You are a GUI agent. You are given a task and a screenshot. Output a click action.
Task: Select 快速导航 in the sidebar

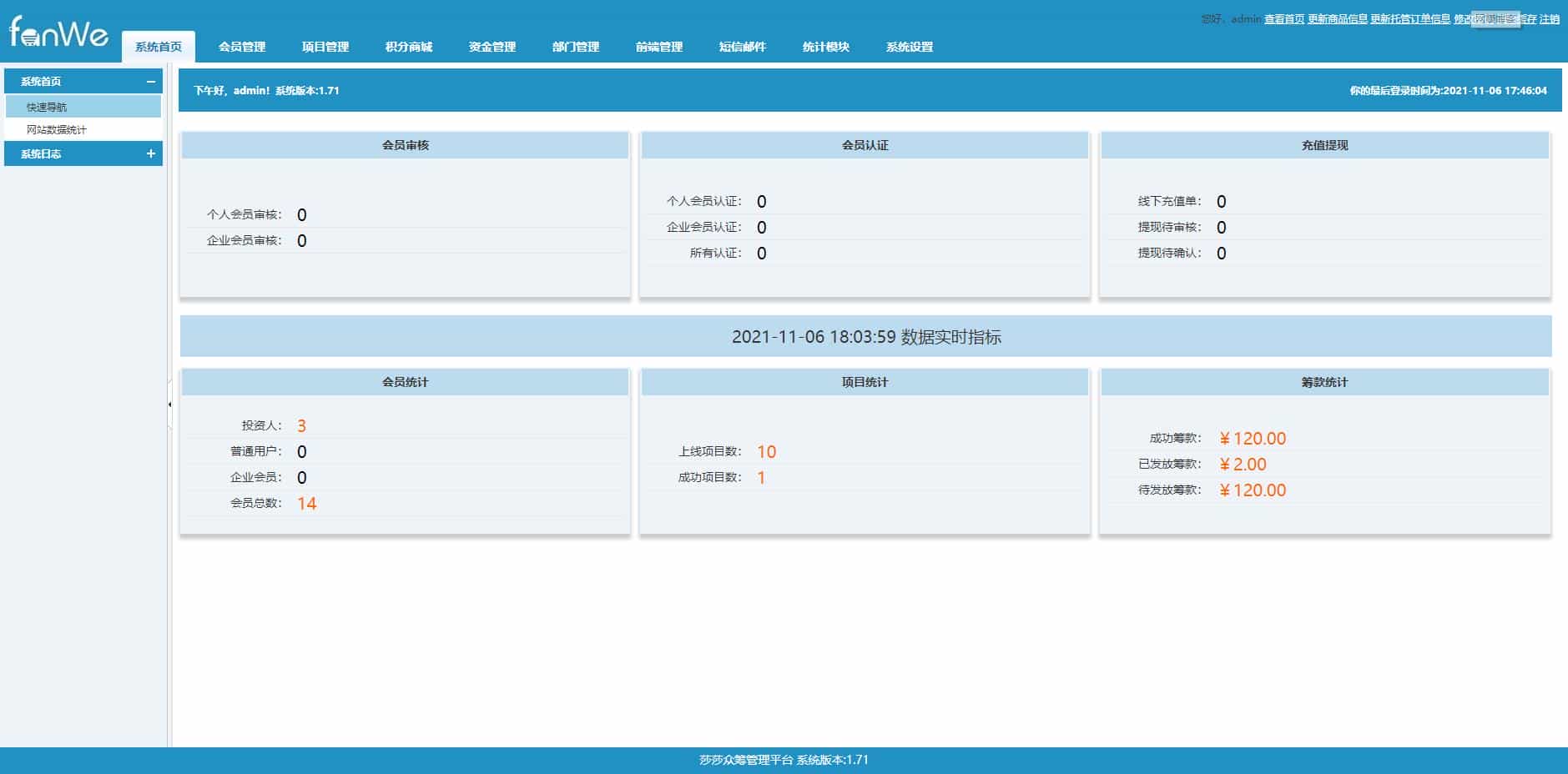pos(83,107)
